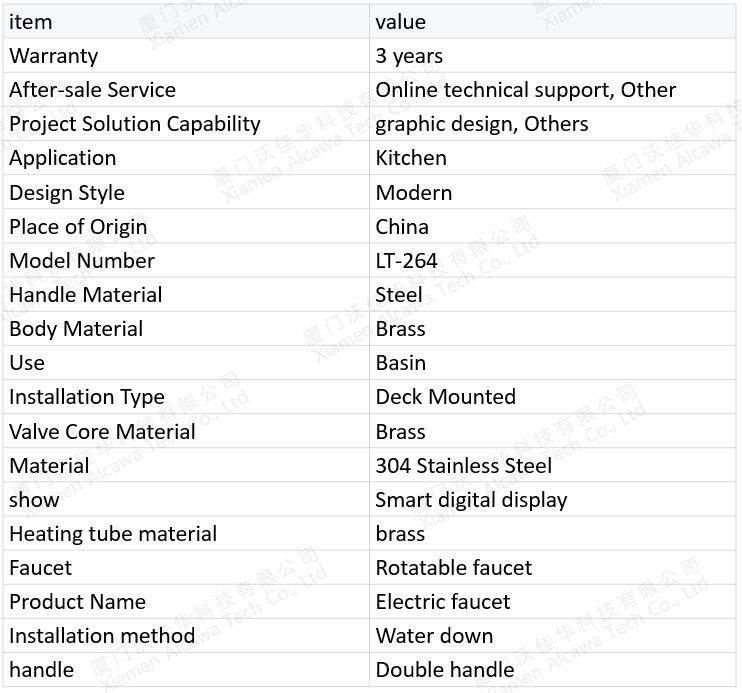
Task: Click the Deck Mounted value cell
Action: [552, 397]
